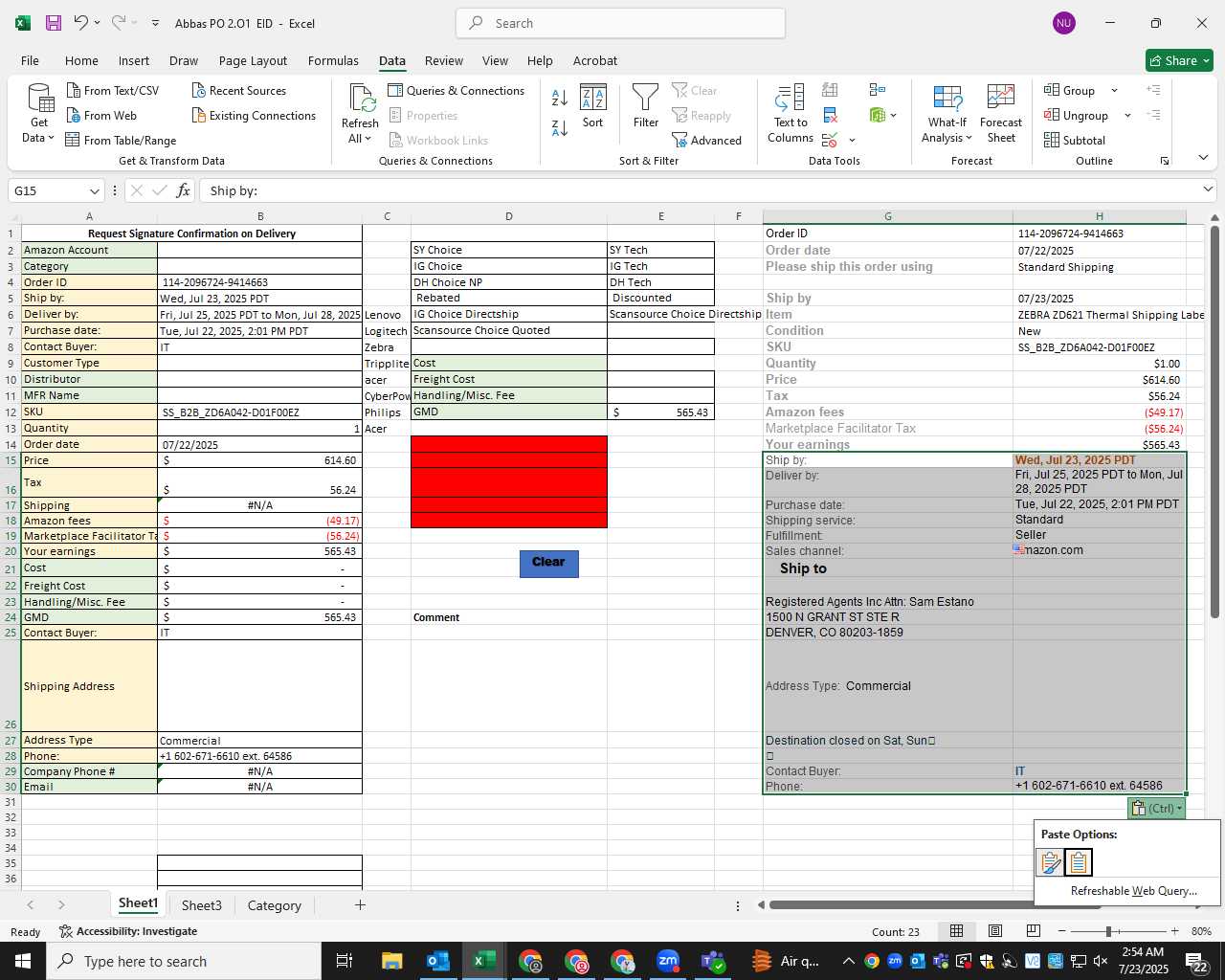This screenshot has width=1225, height=980.
Task: Collapse the ribbon with the chevron
Action: (x=1203, y=158)
